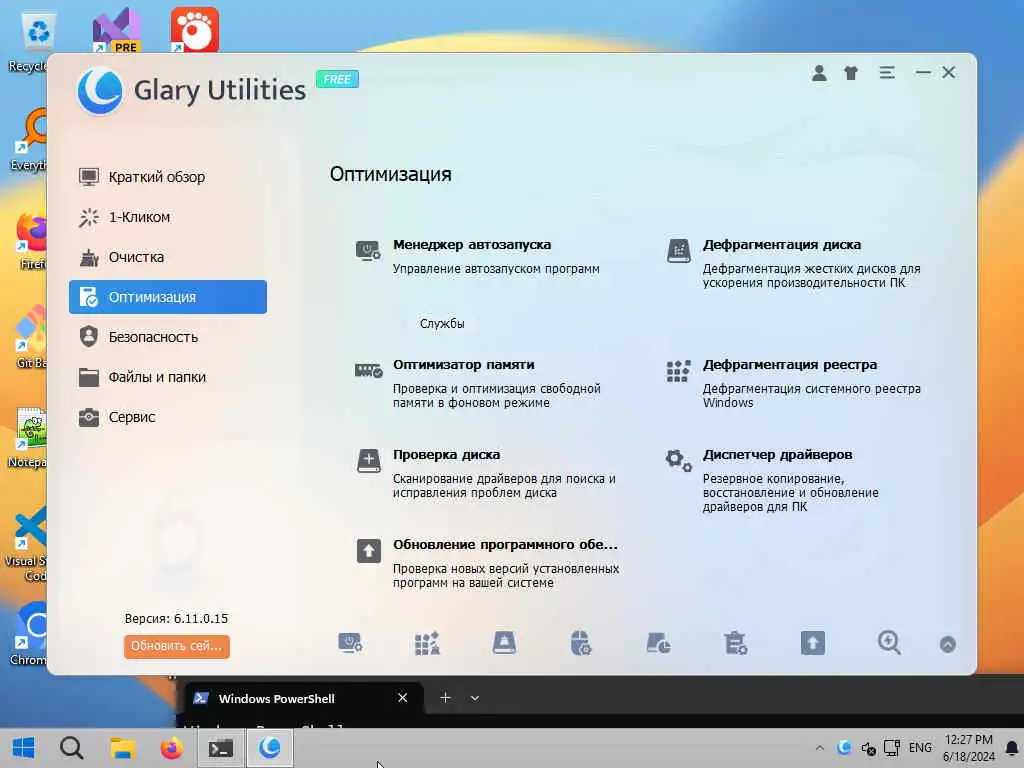Click the Glary Utilities taskbar button
Image resolution: width=1024 pixels, height=768 pixels.
coord(270,748)
